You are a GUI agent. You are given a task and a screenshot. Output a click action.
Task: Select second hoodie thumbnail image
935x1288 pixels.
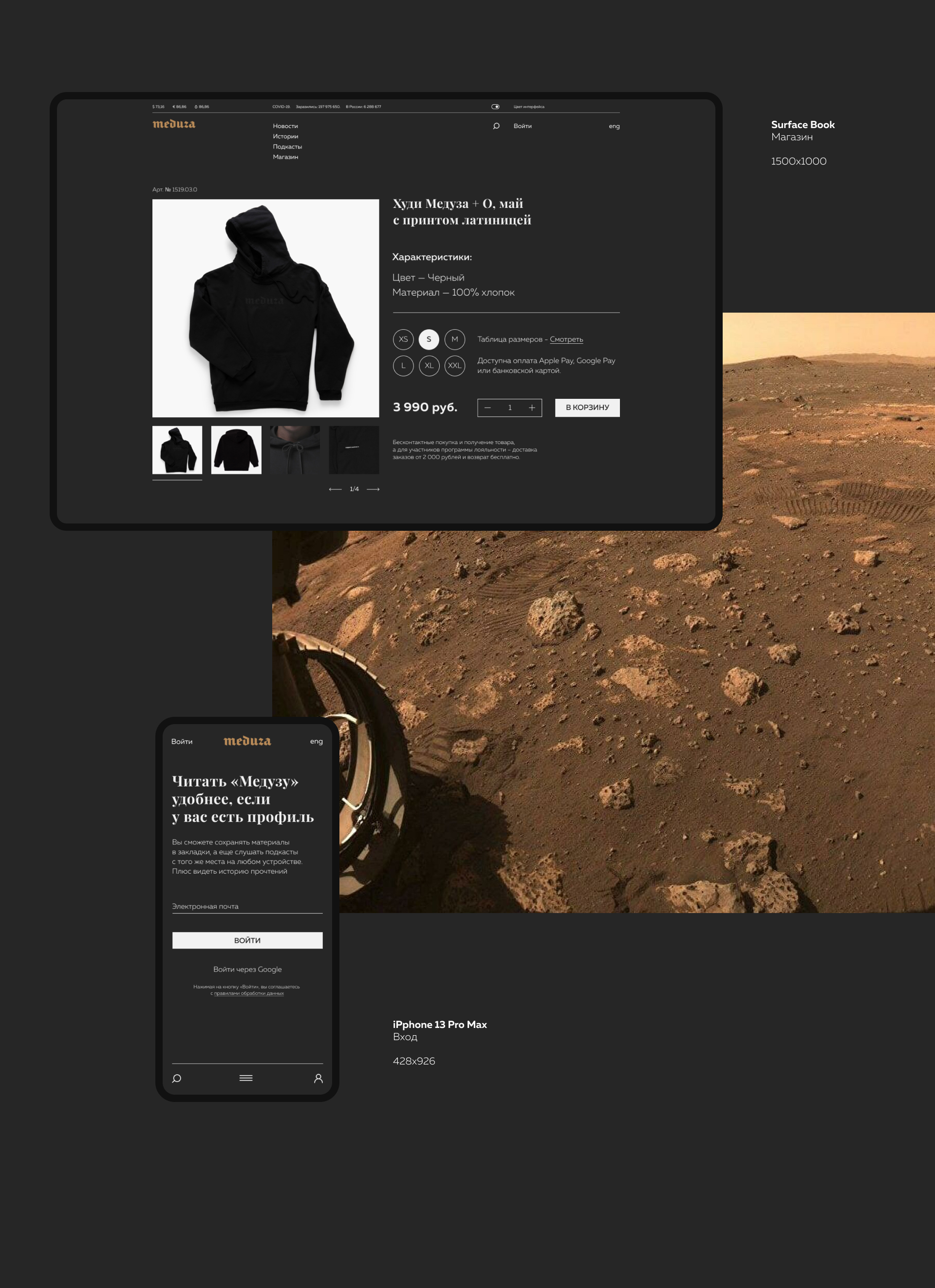click(x=236, y=450)
